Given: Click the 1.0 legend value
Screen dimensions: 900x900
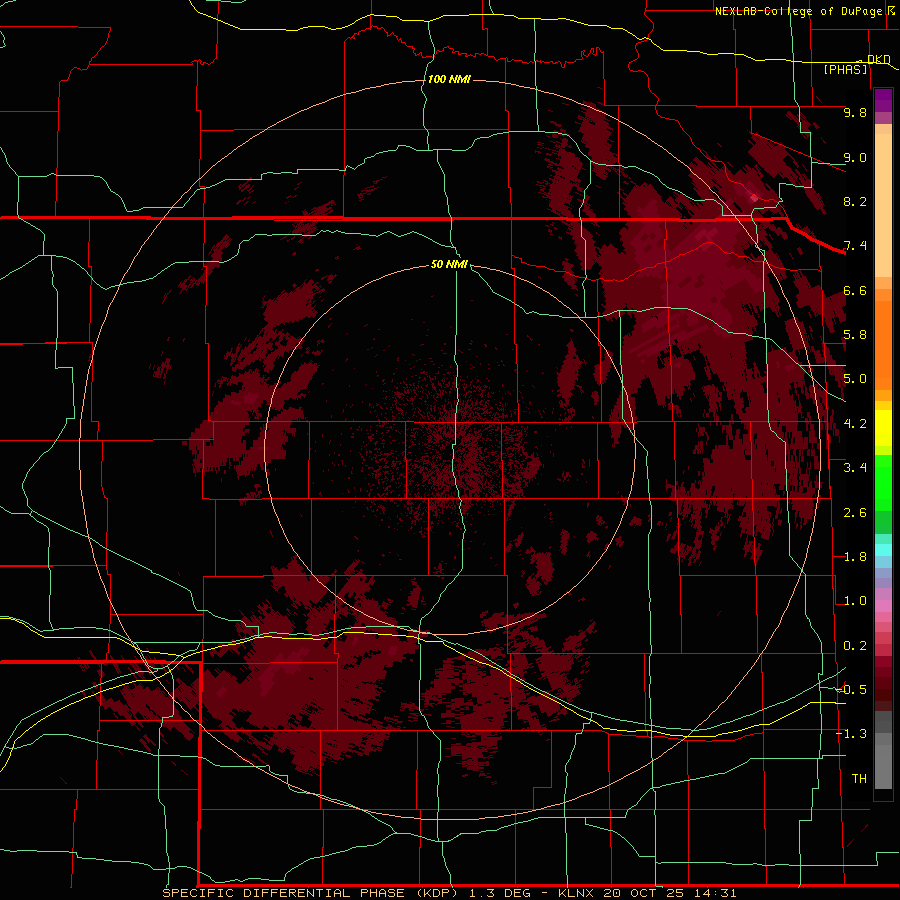Looking at the screenshot, I should point(855,601).
